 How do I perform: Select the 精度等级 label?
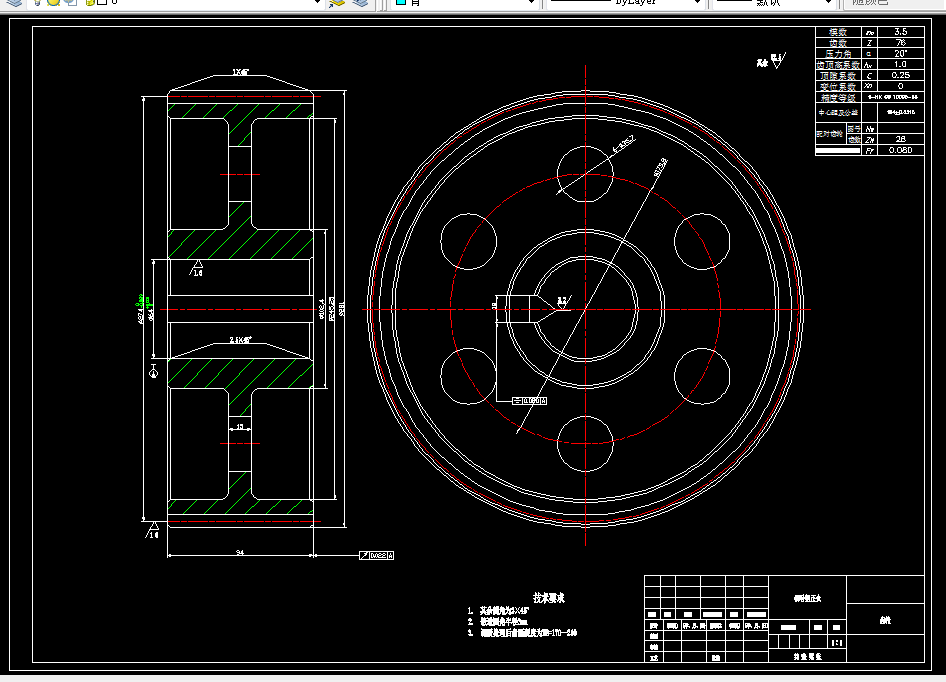[838, 97]
